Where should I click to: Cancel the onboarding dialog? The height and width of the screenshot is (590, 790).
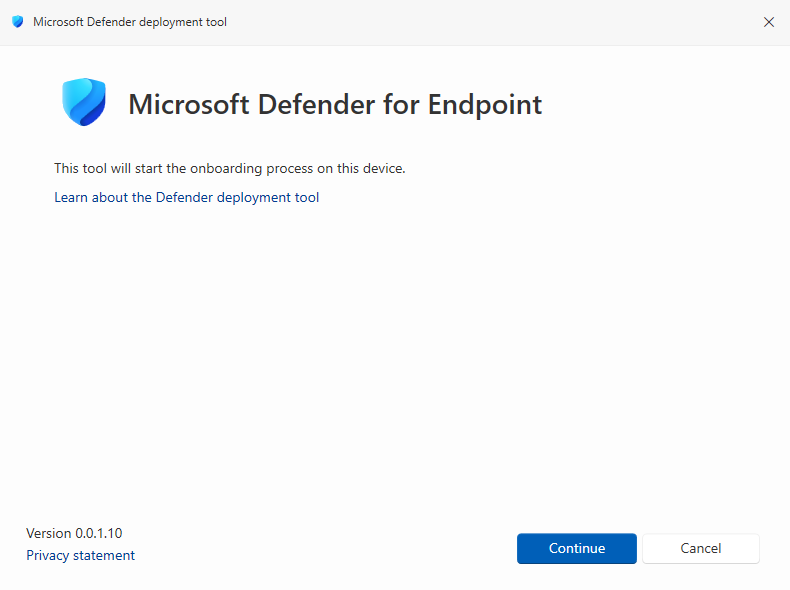click(700, 548)
